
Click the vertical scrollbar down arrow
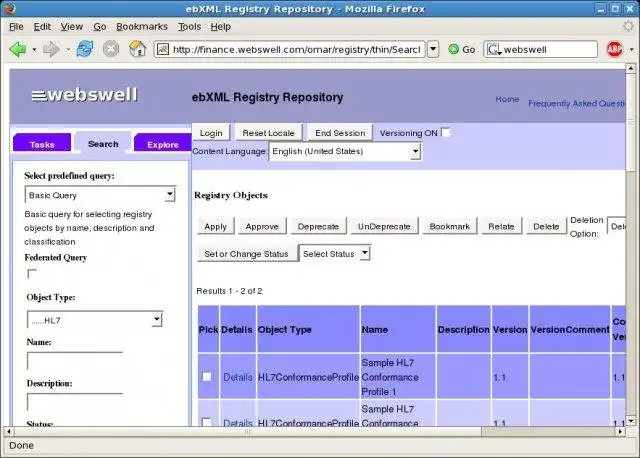coord(631,421)
